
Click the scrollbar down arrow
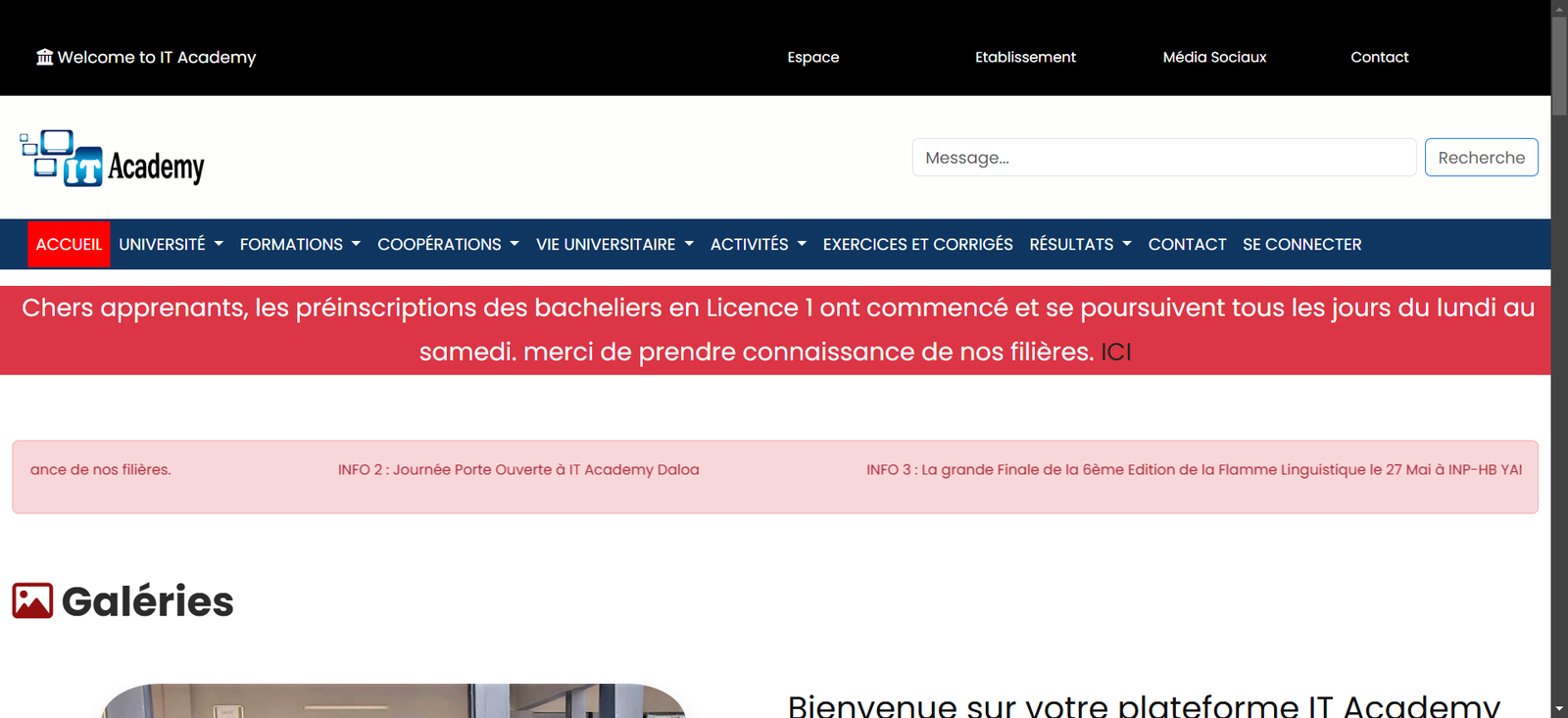1559,708
